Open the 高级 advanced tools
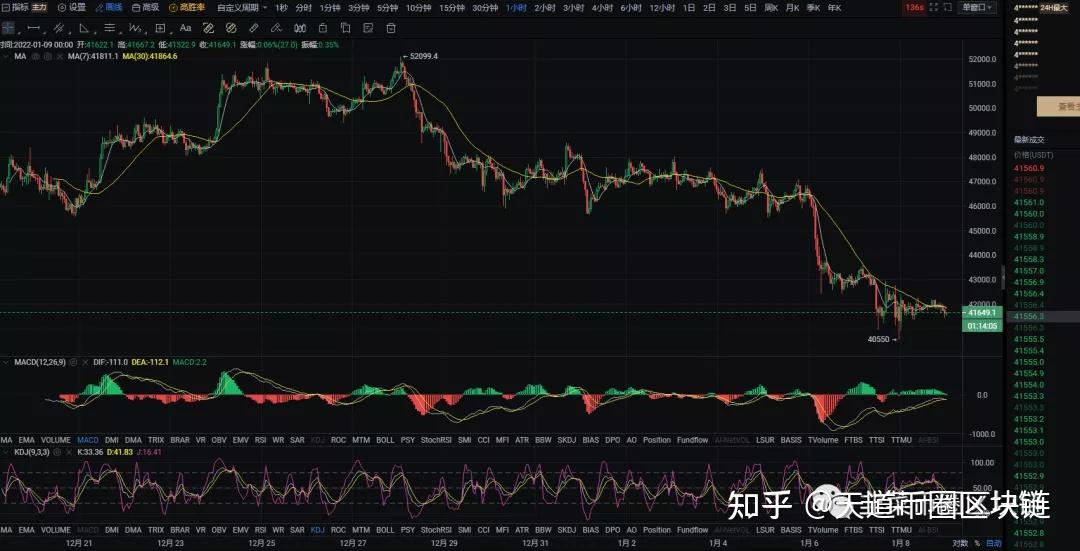Screen dimensions: 1080x551 pyautogui.click(x=145, y=8)
